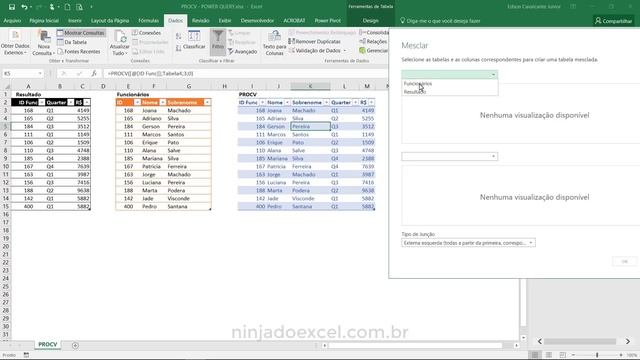Viewport: 640px width, 360px height.
Task: Open the Power Pivot tab
Action: [327, 20]
